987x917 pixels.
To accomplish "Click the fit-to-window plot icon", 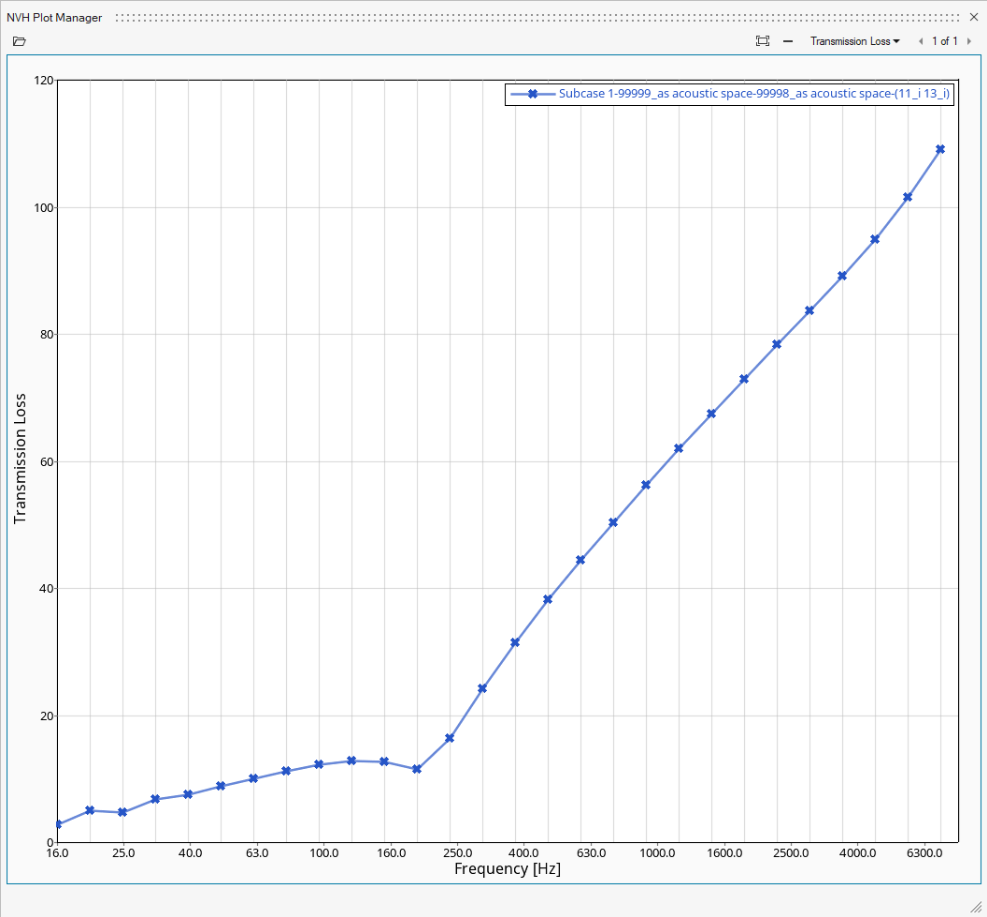I will click(763, 41).
